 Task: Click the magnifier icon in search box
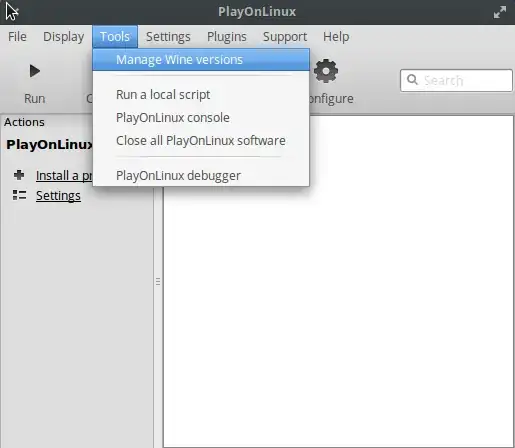click(x=412, y=80)
